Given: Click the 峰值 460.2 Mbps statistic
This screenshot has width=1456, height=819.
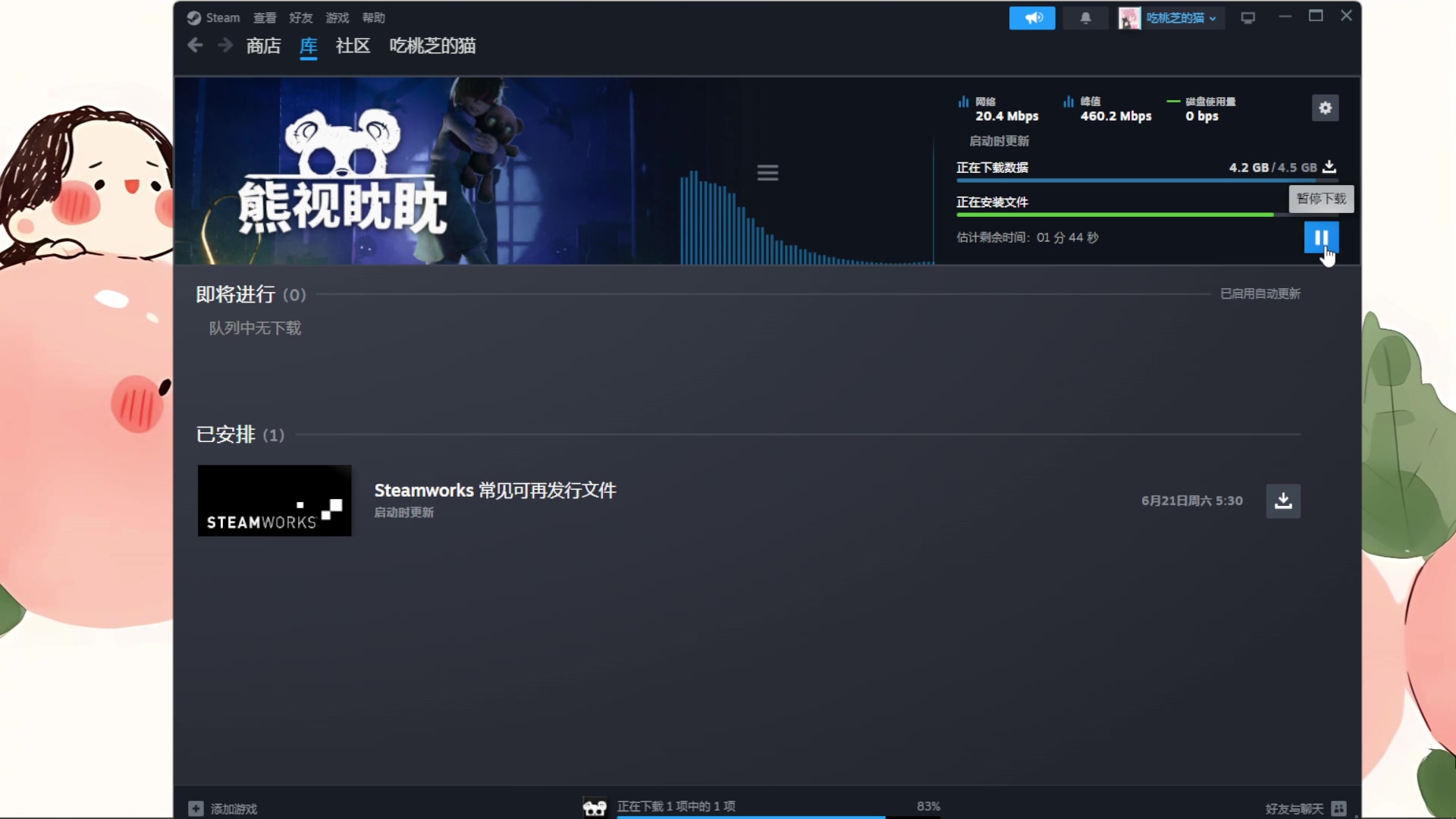Looking at the screenshot, I should [x=1108, y=109].
